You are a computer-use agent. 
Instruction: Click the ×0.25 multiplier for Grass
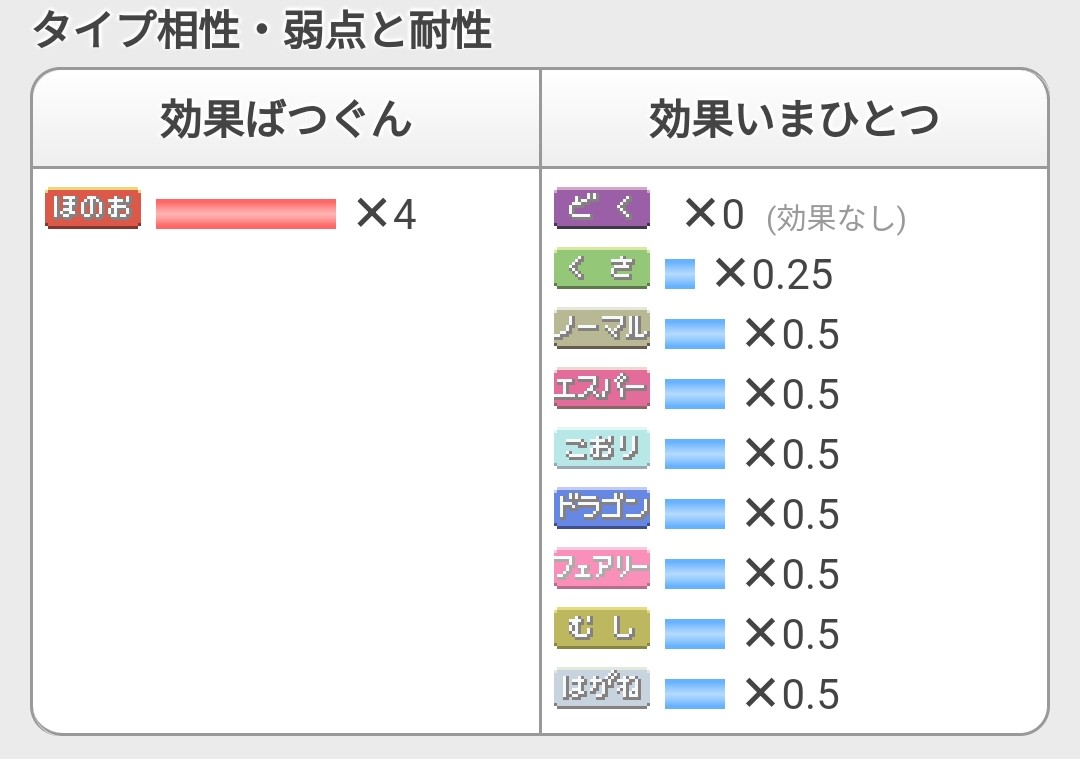click(774, 273)
